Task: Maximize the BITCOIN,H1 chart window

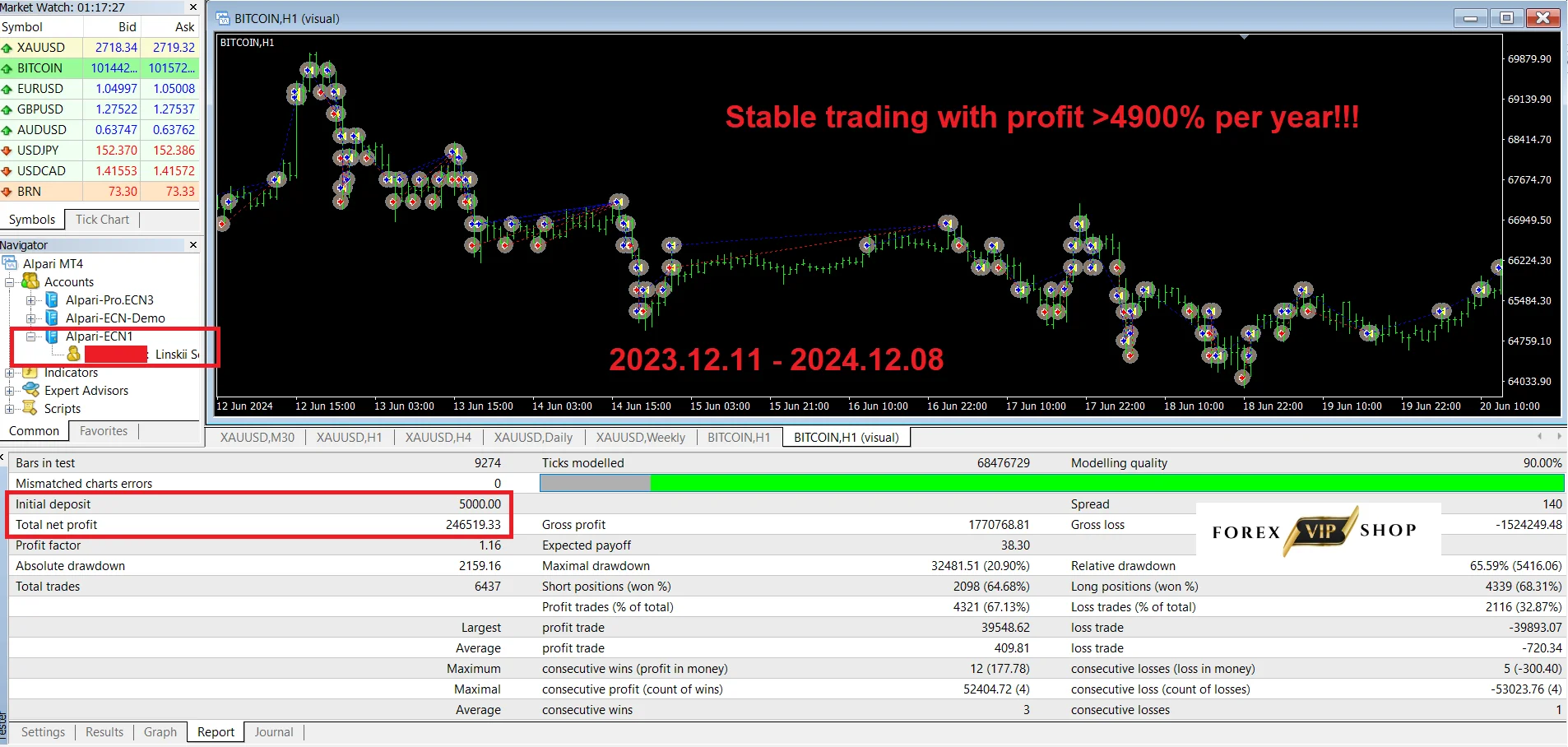Action: pyautogui.click(x=1506, y=17)
